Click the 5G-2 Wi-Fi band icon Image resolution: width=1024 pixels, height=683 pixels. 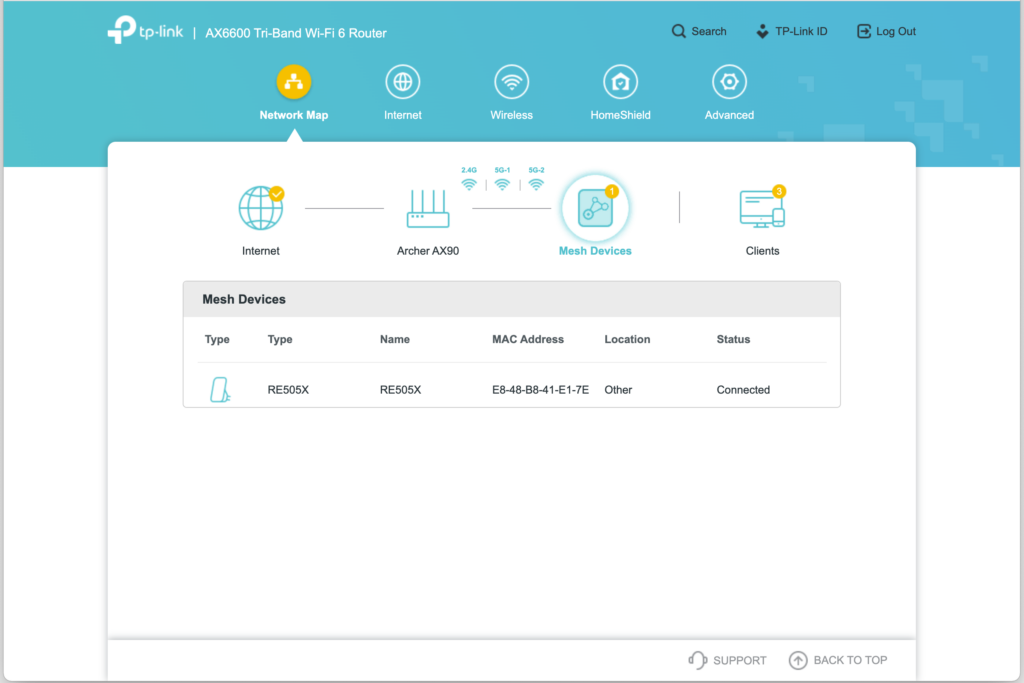(536, 184)
